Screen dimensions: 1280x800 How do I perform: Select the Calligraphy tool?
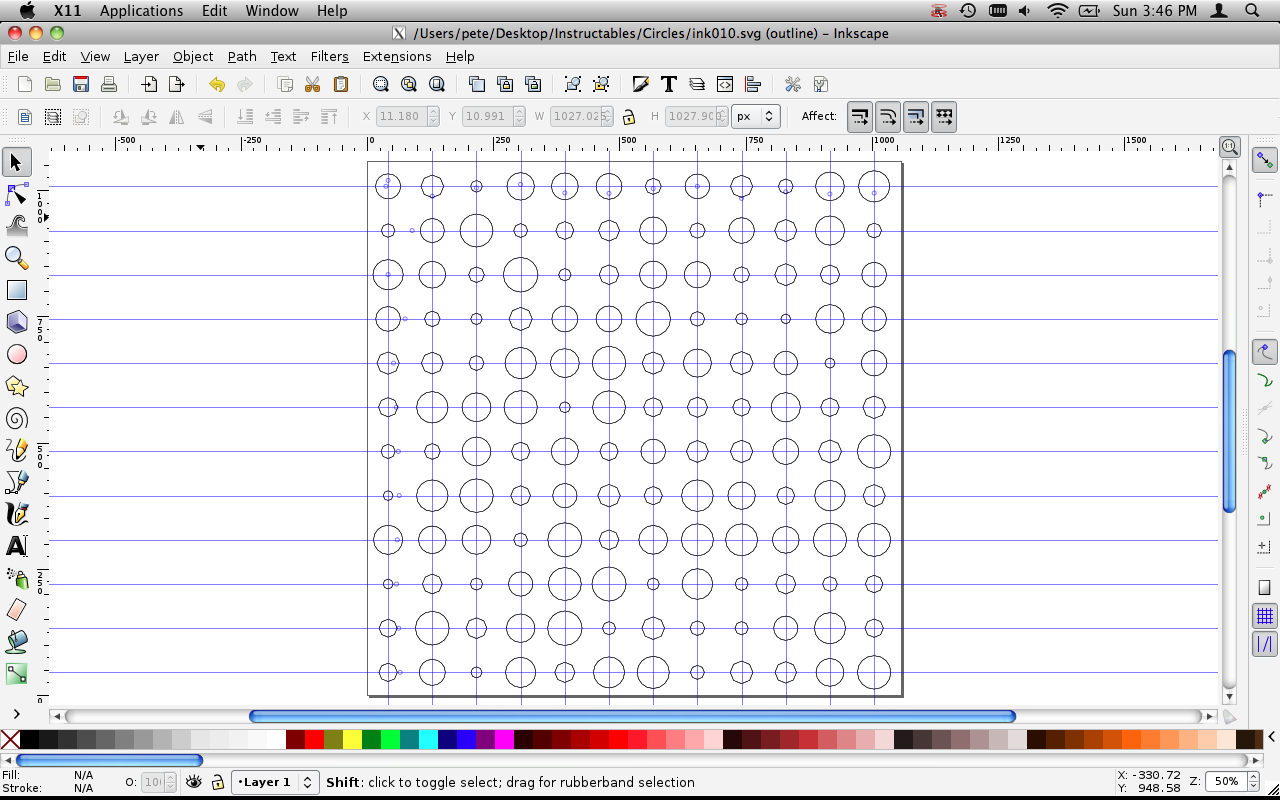17,514
